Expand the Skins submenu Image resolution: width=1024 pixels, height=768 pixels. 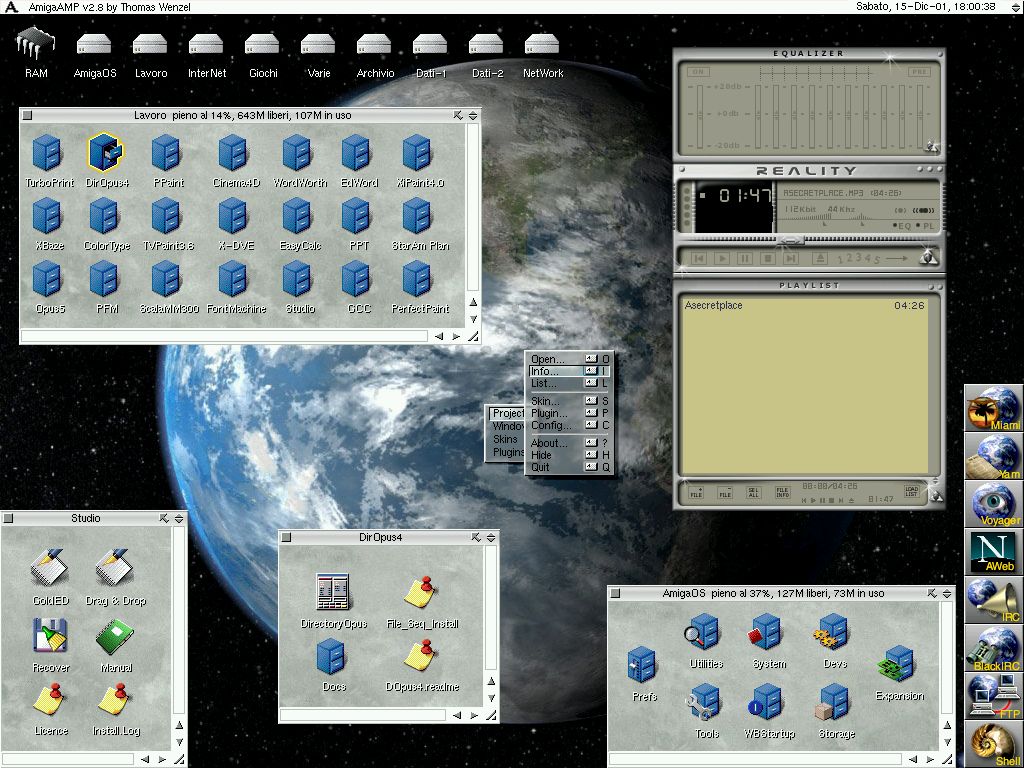click(x=506, y=439)
